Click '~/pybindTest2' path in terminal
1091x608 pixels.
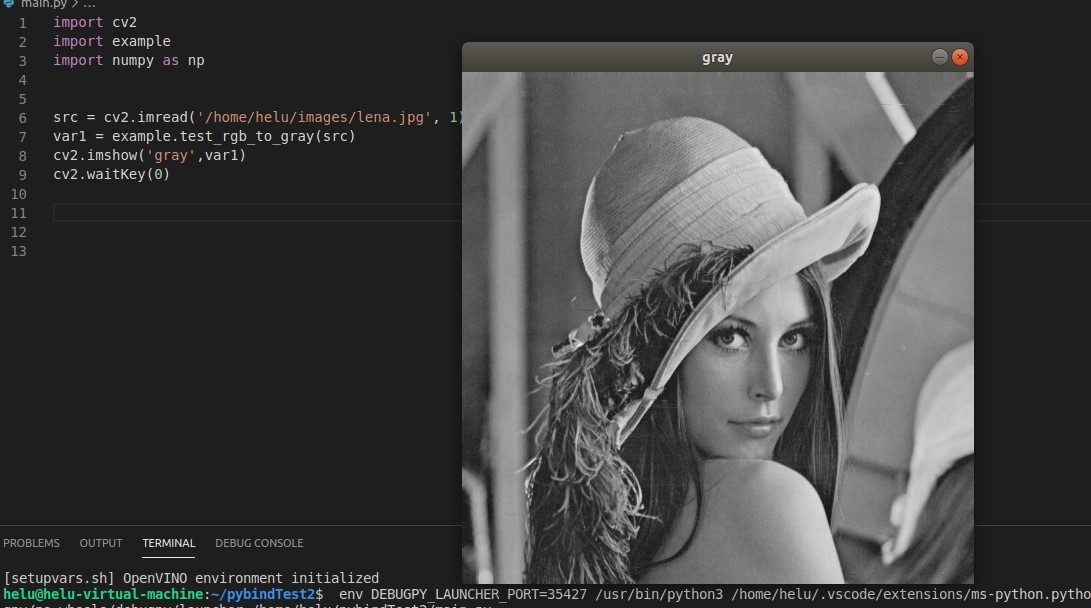point(263,594)
